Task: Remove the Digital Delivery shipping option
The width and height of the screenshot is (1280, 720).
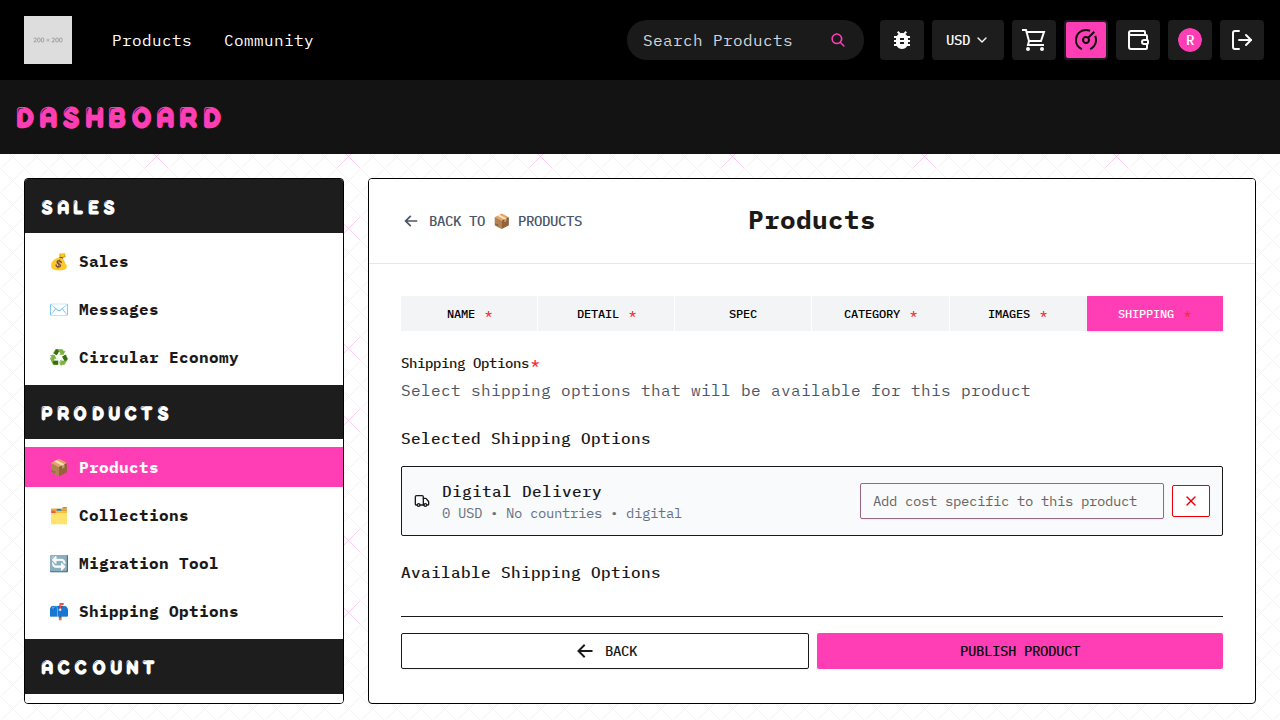Action: click(1191, 501)
